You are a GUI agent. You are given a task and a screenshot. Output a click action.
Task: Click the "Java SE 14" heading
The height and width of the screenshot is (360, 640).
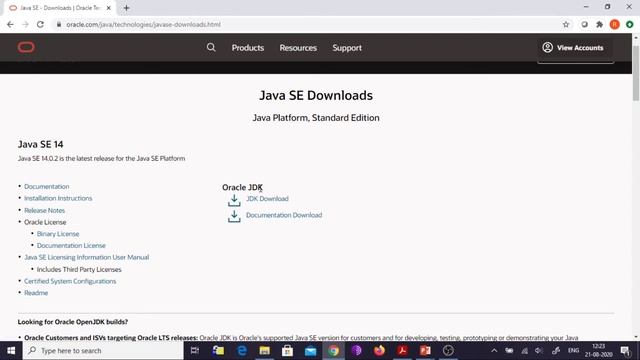point(40,144)
